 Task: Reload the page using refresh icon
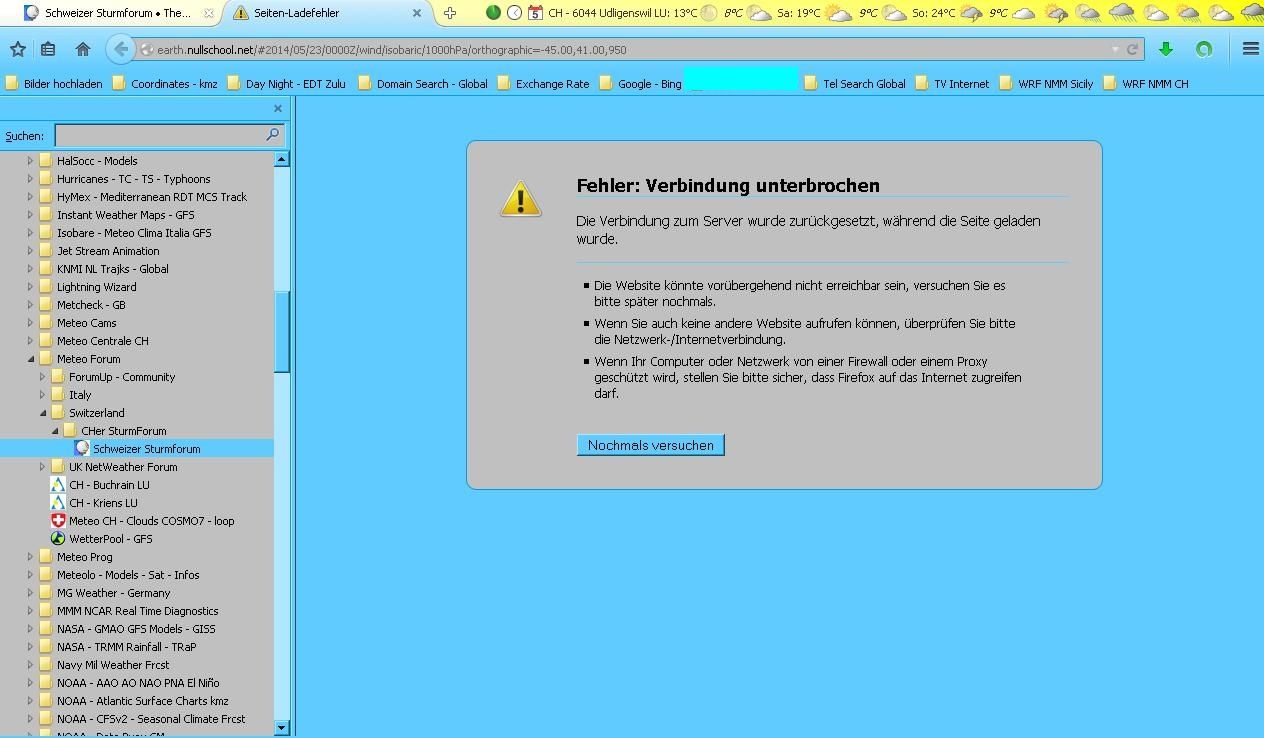pyautogui.click(x=1132, y=49)
